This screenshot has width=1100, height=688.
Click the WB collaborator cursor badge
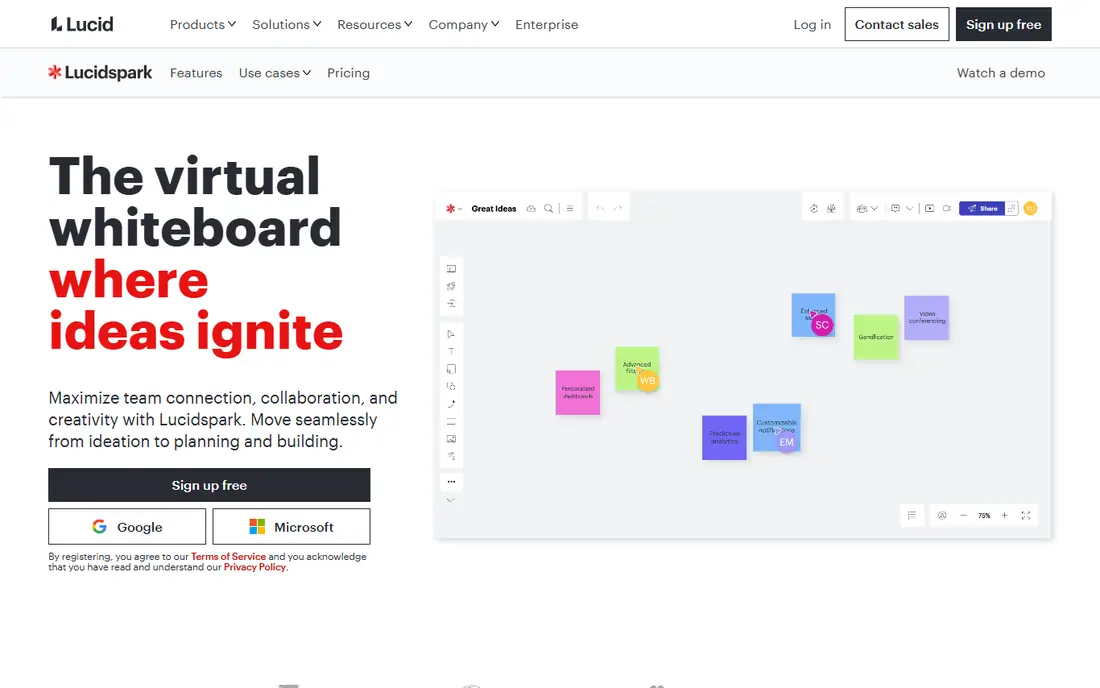pos(648,381)
